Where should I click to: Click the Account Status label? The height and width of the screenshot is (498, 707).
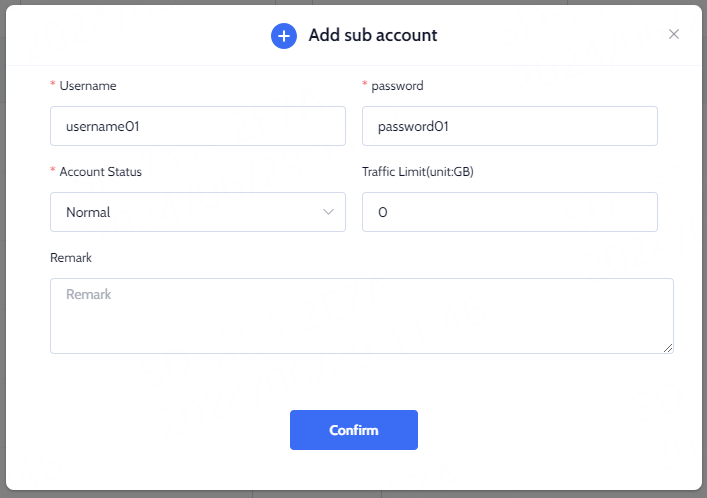101,172
